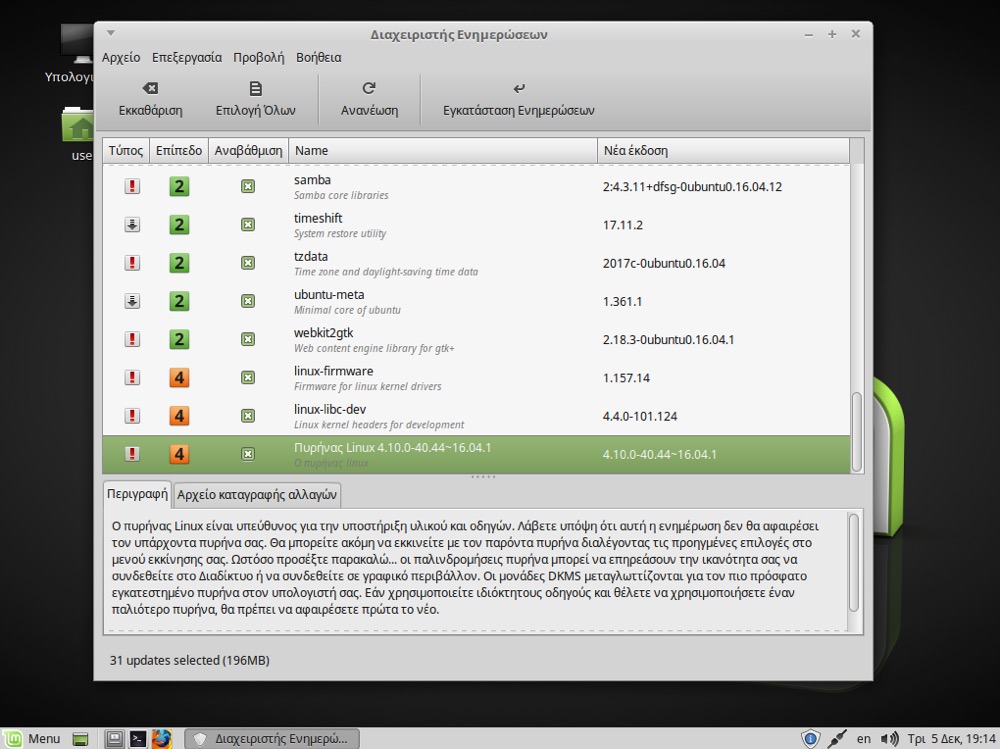1000x749 pixels.
Task: Click level 2 badge for timeshift
Action: pos(179,225)
